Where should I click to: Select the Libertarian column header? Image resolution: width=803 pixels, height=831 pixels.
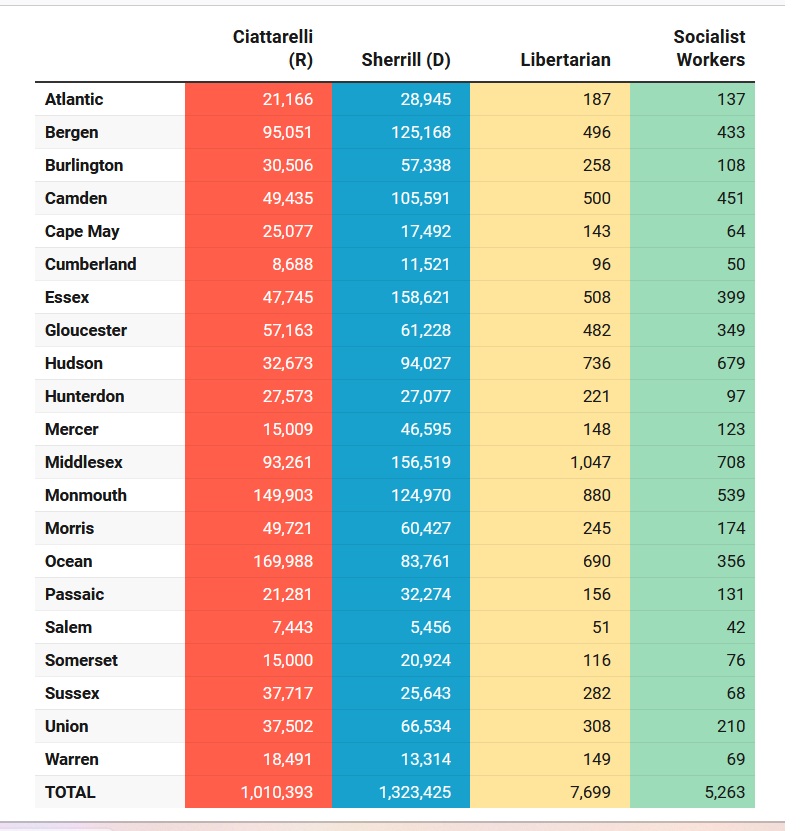(565, 60)
